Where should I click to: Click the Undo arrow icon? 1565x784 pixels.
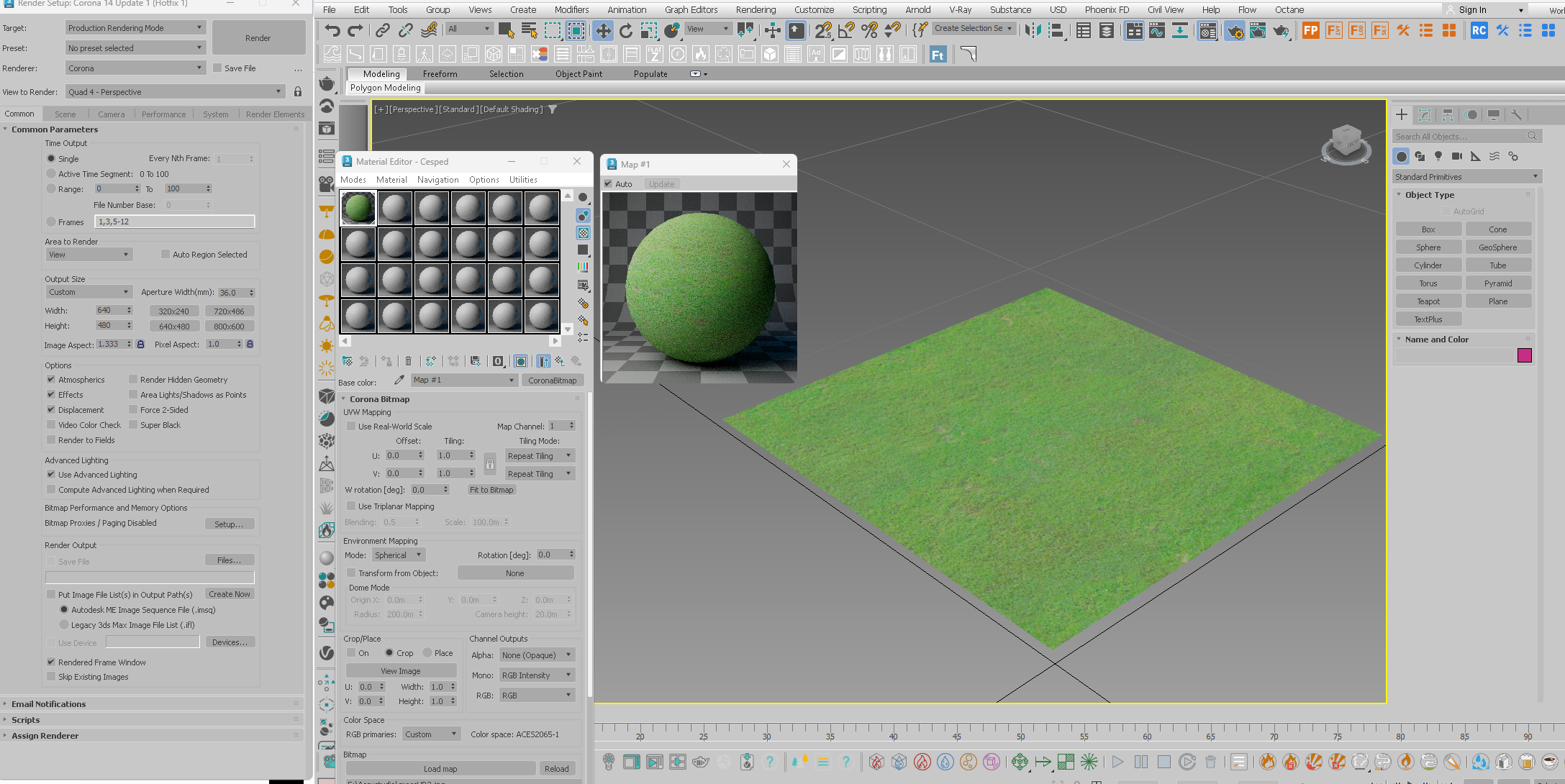tap(332, 30)
